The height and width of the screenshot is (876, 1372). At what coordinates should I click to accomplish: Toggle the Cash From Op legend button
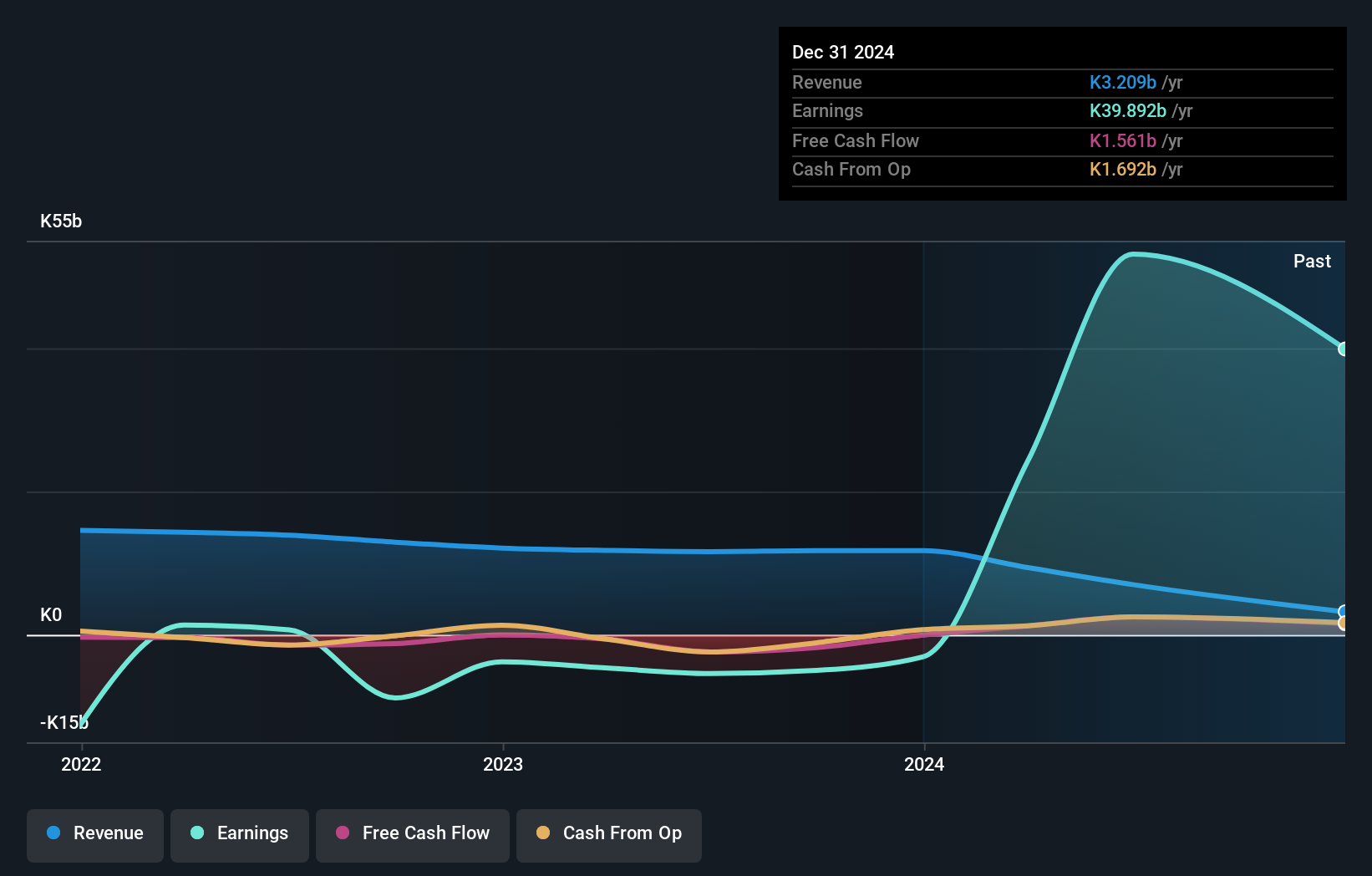point(609,835)
